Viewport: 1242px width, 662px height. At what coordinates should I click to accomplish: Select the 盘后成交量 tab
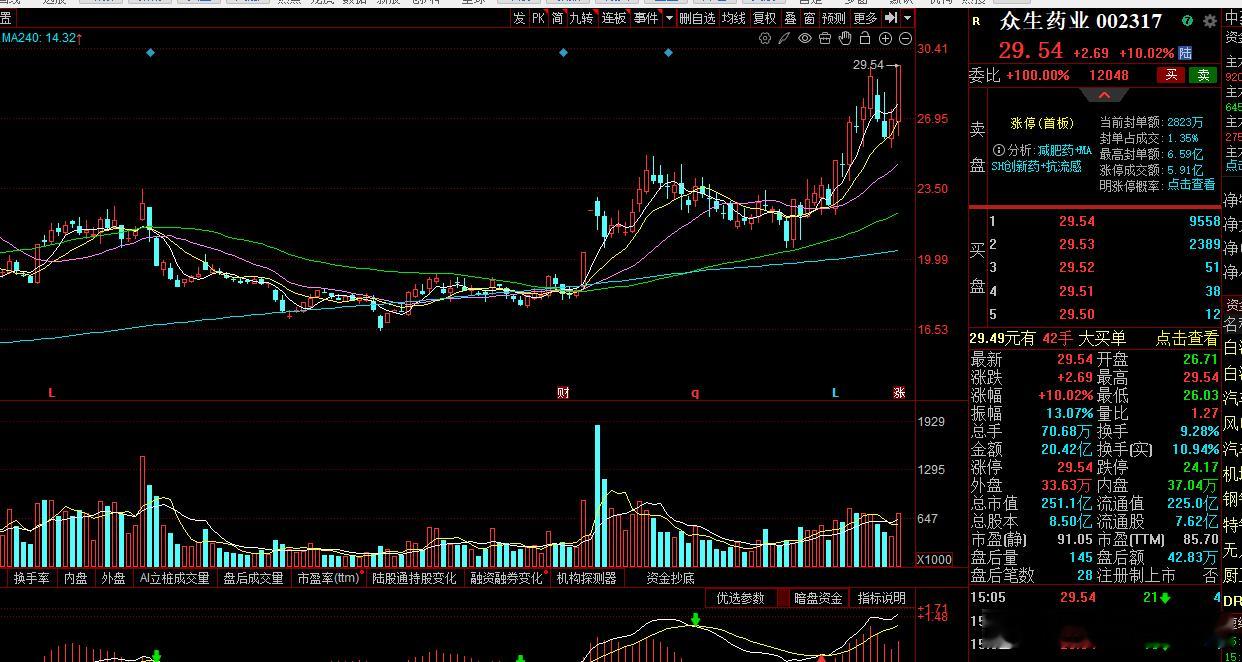(x=253, y=578)
